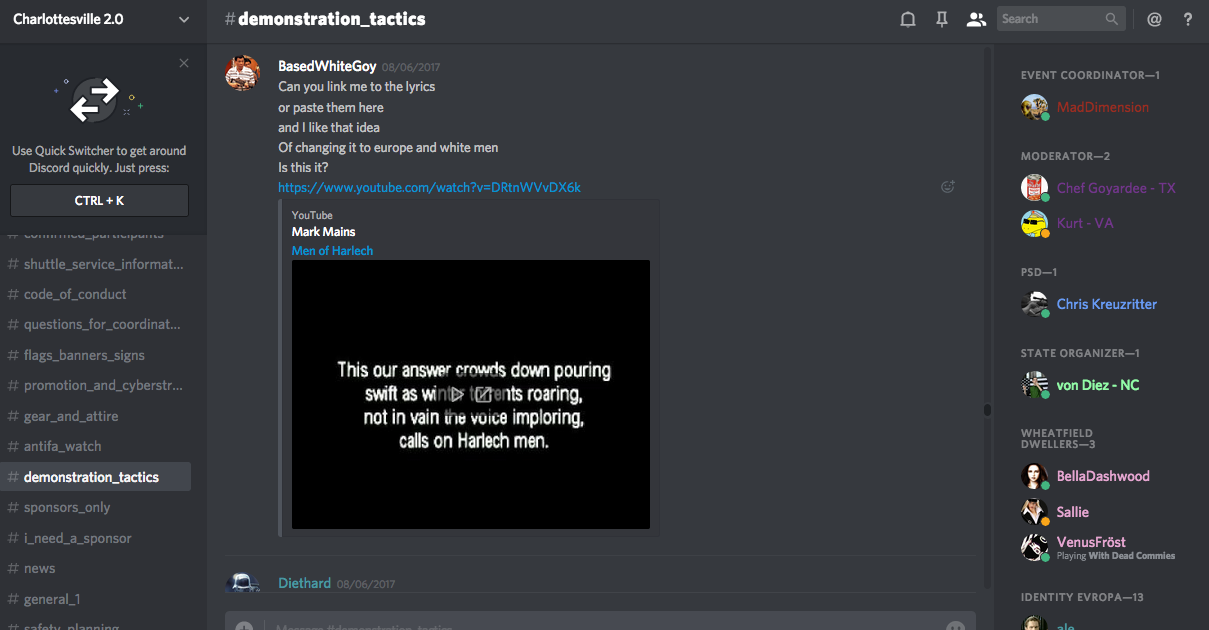The image size is (1209, 630).
Task: Open notification settings bell icon
Action: click(x=908, y=19)
